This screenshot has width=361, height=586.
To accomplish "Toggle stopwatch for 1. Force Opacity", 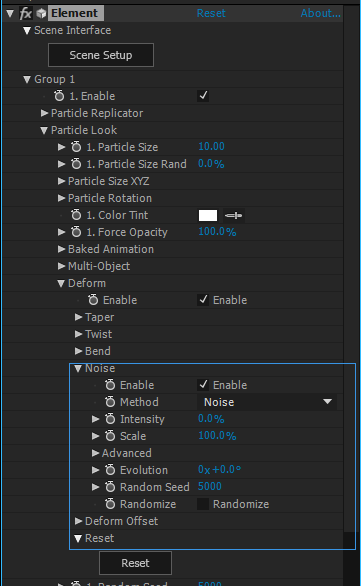I will (x=76, y=232).
